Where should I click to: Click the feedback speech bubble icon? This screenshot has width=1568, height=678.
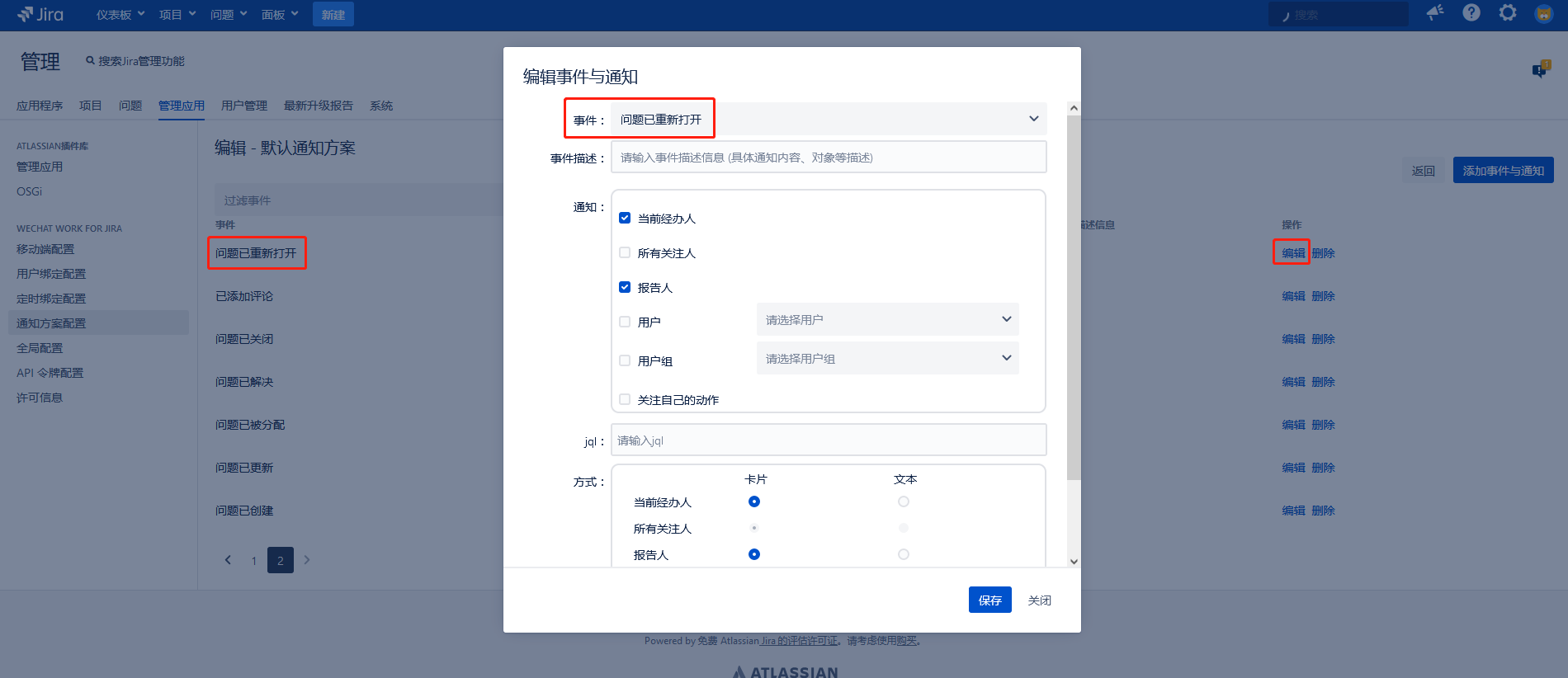1540,69
